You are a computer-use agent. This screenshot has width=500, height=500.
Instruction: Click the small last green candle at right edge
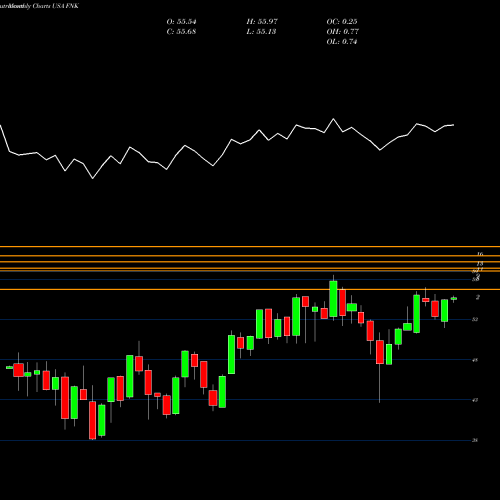[454, 299]
